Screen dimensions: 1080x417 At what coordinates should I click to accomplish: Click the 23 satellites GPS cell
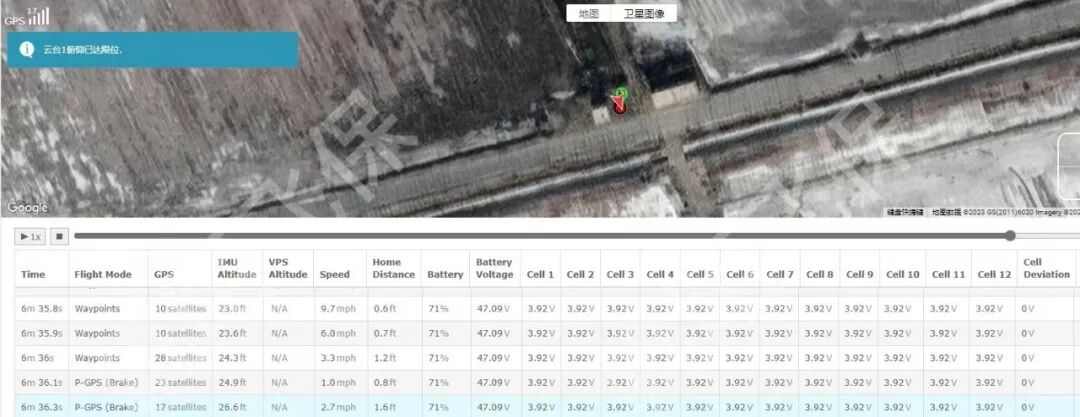(180, 383)
